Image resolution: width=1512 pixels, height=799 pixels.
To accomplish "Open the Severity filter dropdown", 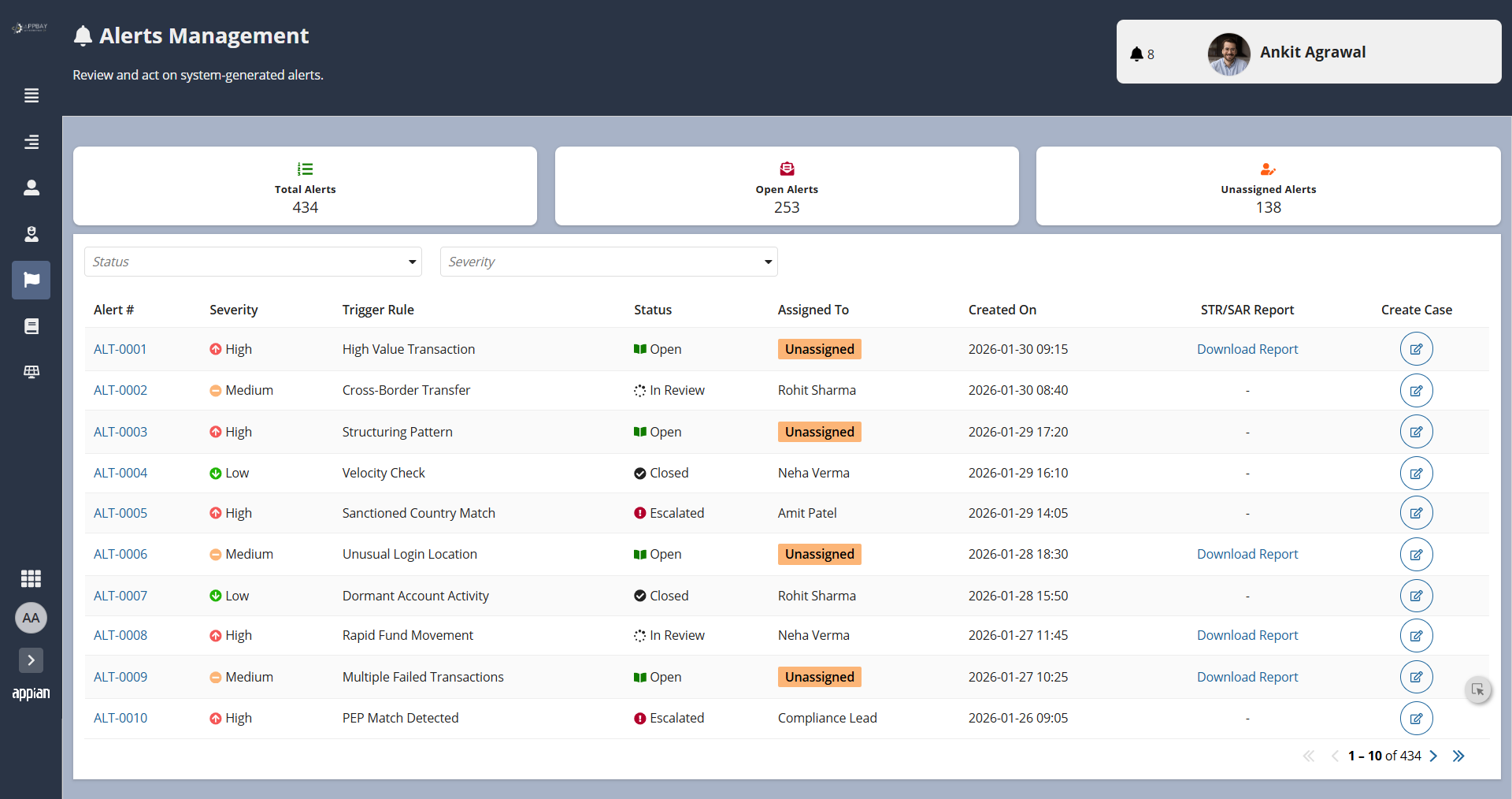I will click(x=609, y=262).
